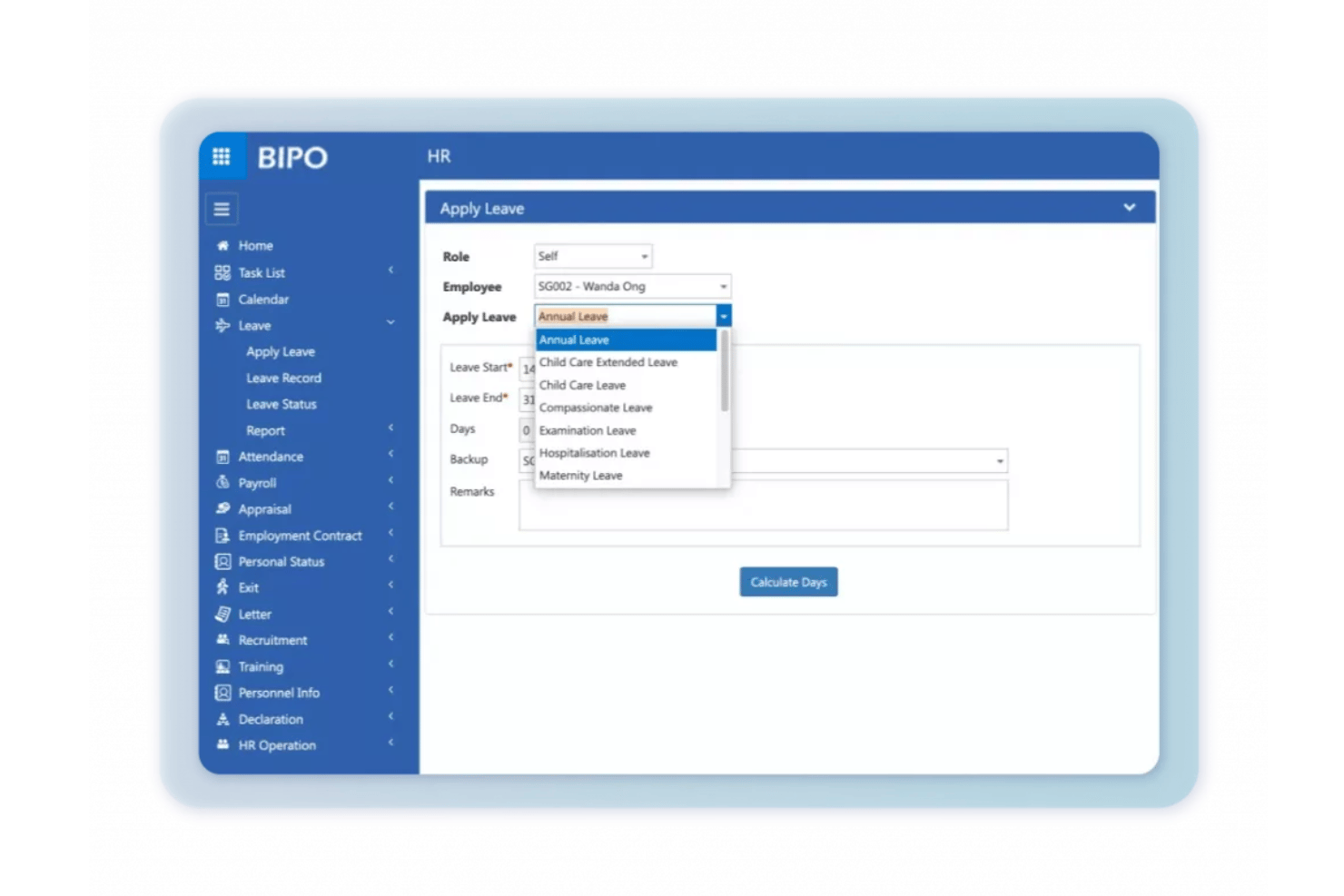The width and height of the screenshot is (1344, 896).
Task: Click the leave-type list scrollbar
Action: 725,371
